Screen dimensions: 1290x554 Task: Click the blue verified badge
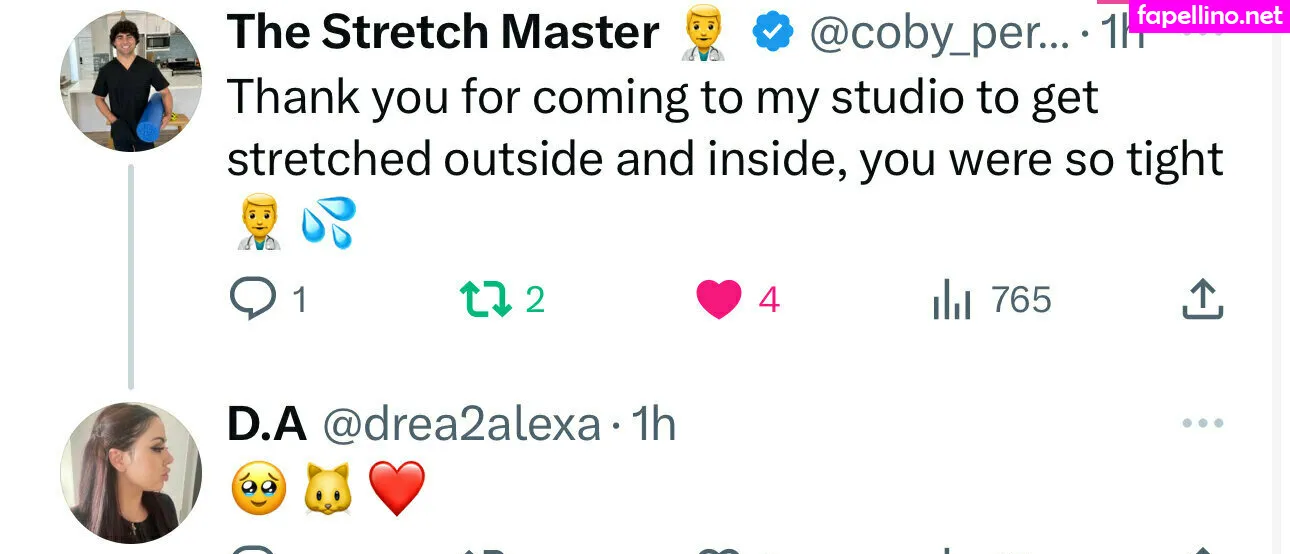(772, 34)
